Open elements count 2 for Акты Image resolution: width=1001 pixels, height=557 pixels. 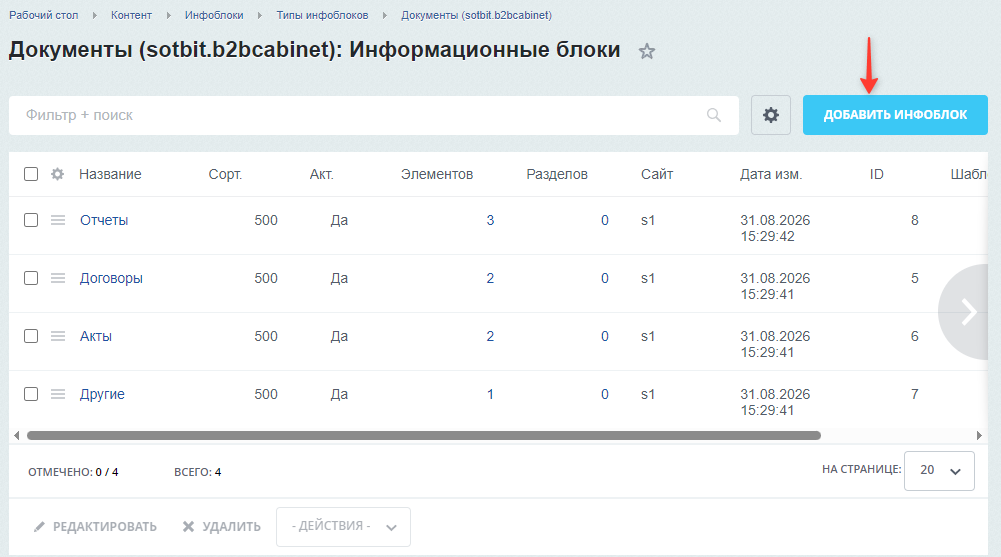pyautogui.click(x=490, y=336)
